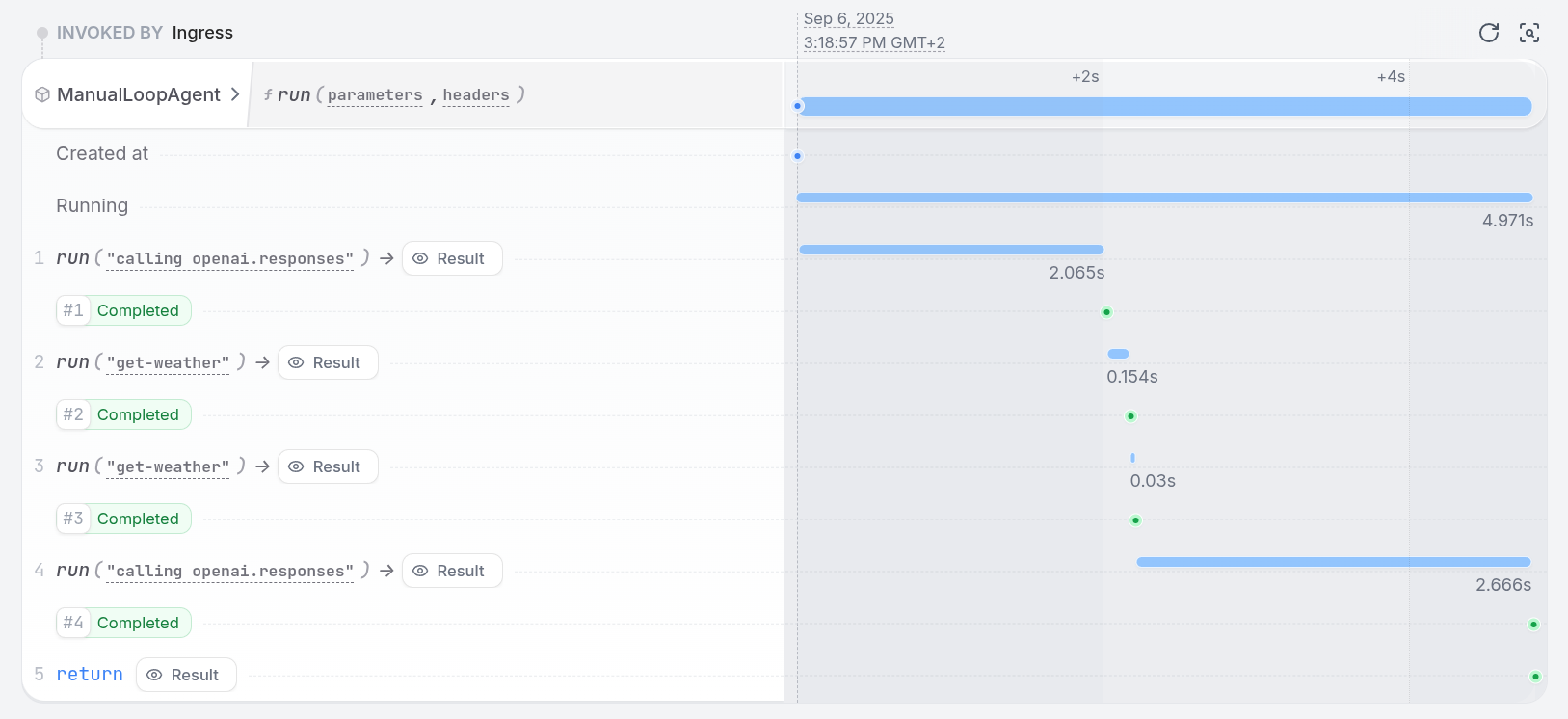Click step 4 "calling openai.responses" name
Viewport: 1568px width, 719px height.
click(230, 571)
